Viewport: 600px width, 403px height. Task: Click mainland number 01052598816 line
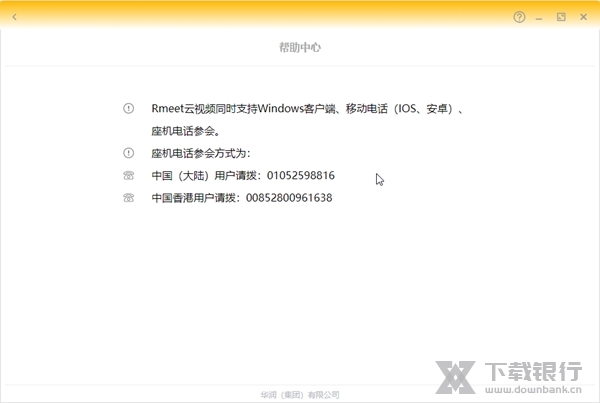click(x=243, y=175)
